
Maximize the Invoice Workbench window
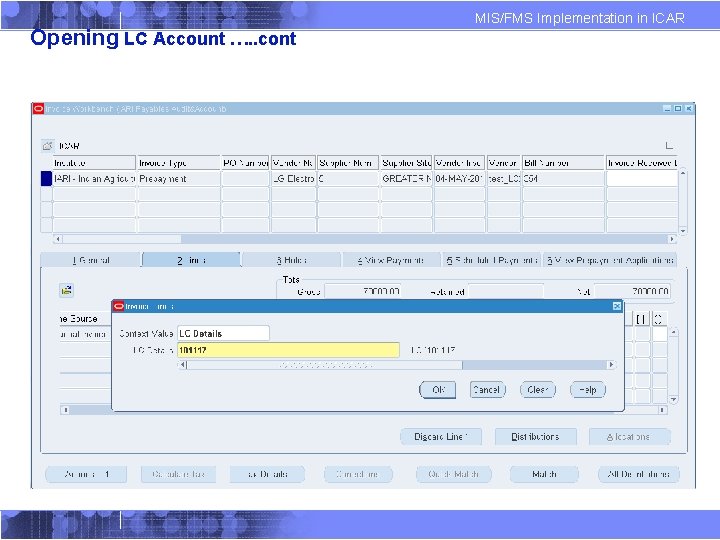(678, 108)
